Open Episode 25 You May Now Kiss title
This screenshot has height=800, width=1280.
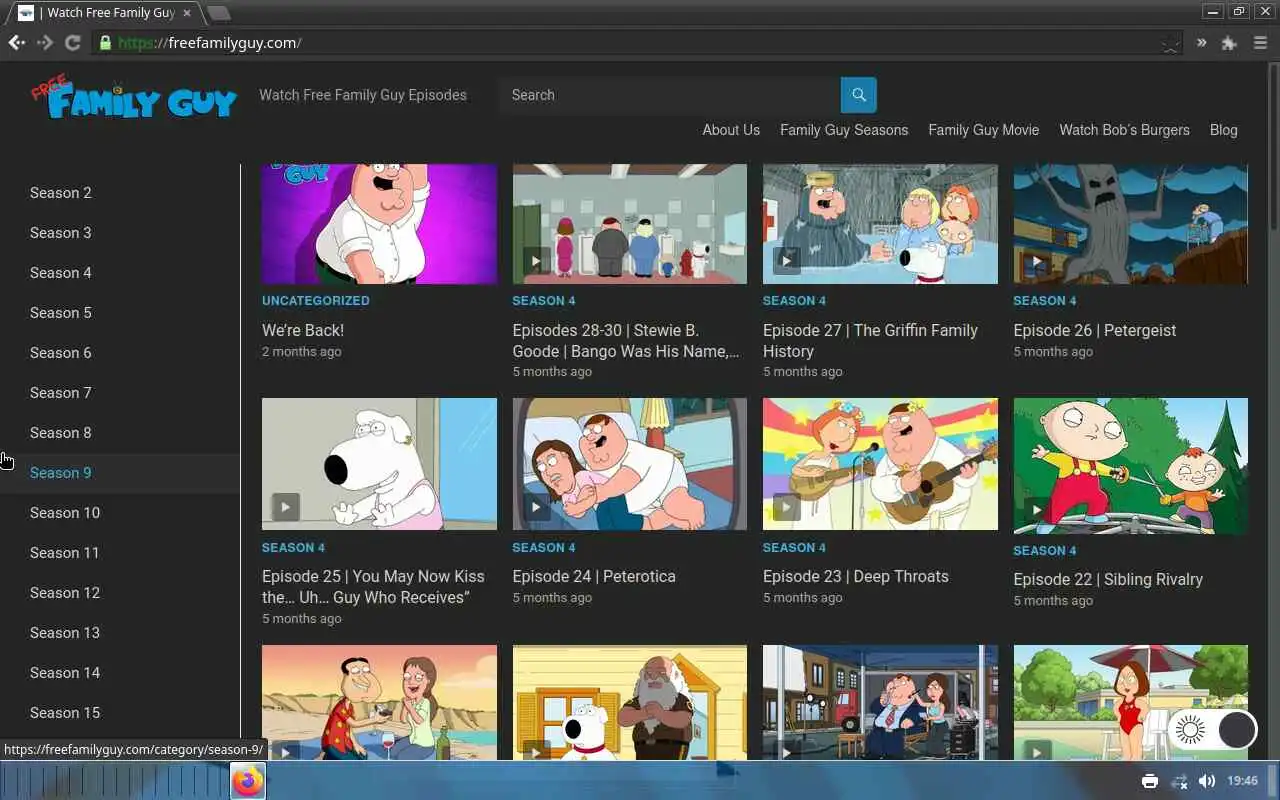373,587
